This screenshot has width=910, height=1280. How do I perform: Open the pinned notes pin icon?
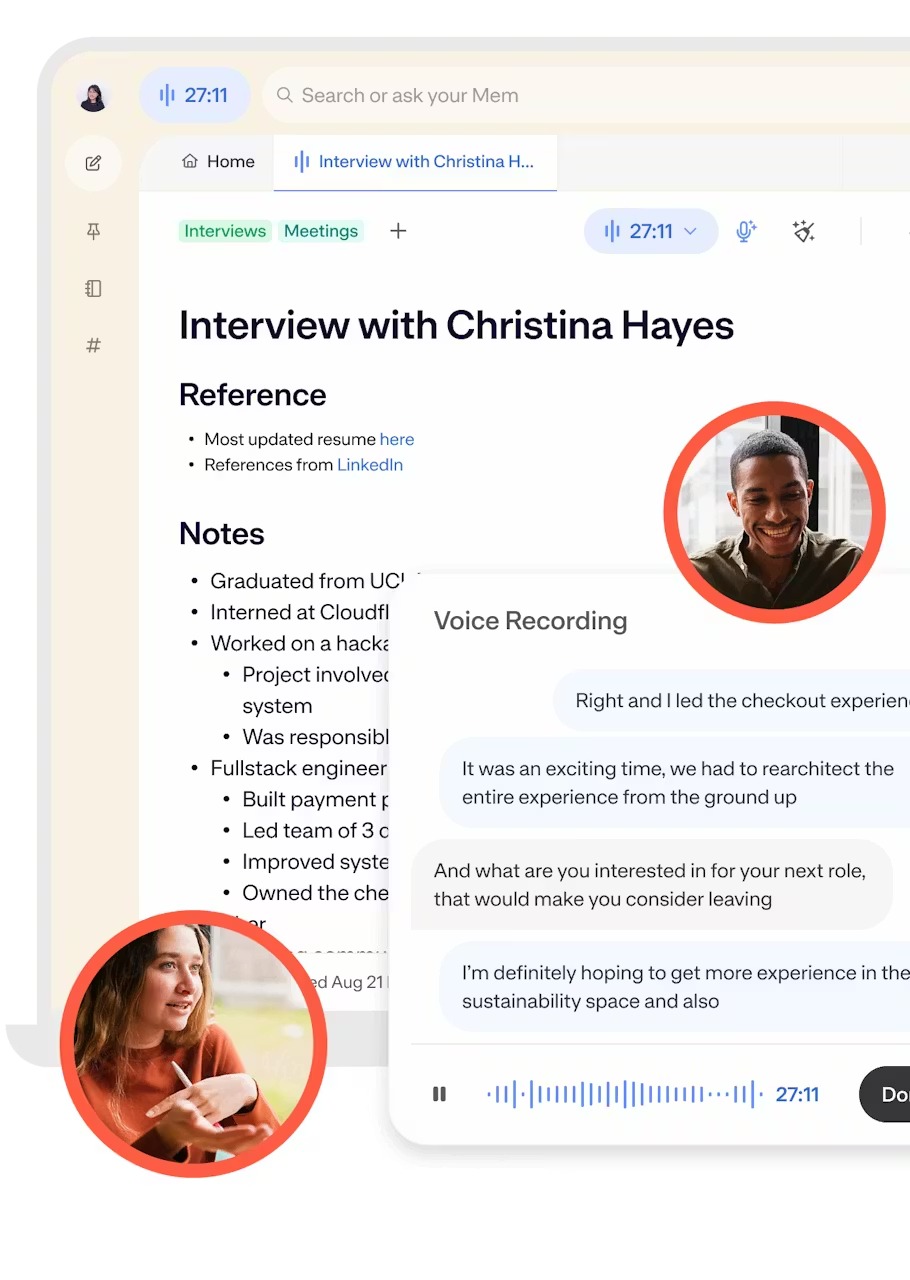click(93, 231)
